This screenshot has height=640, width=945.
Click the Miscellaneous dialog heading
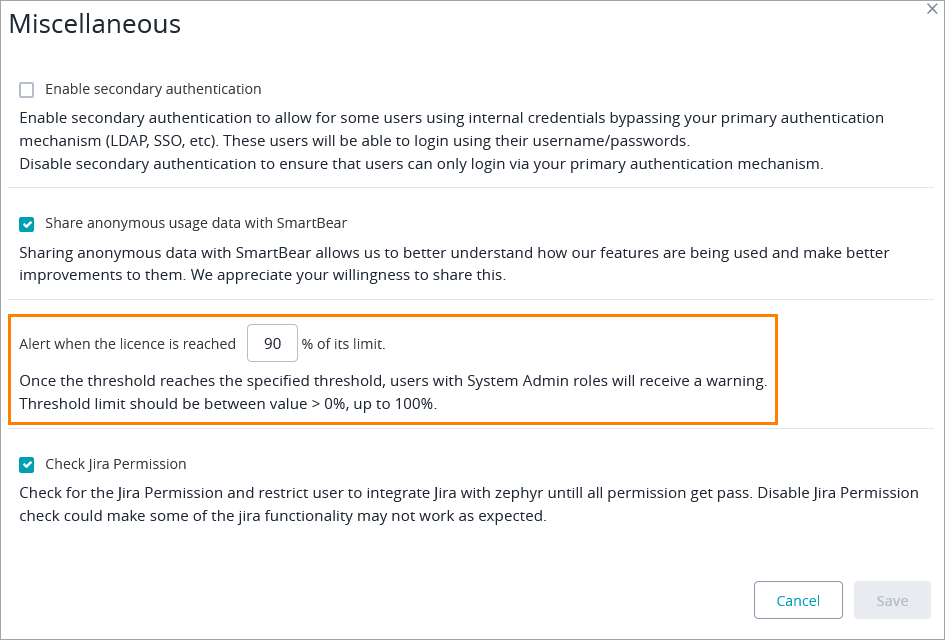95,25
